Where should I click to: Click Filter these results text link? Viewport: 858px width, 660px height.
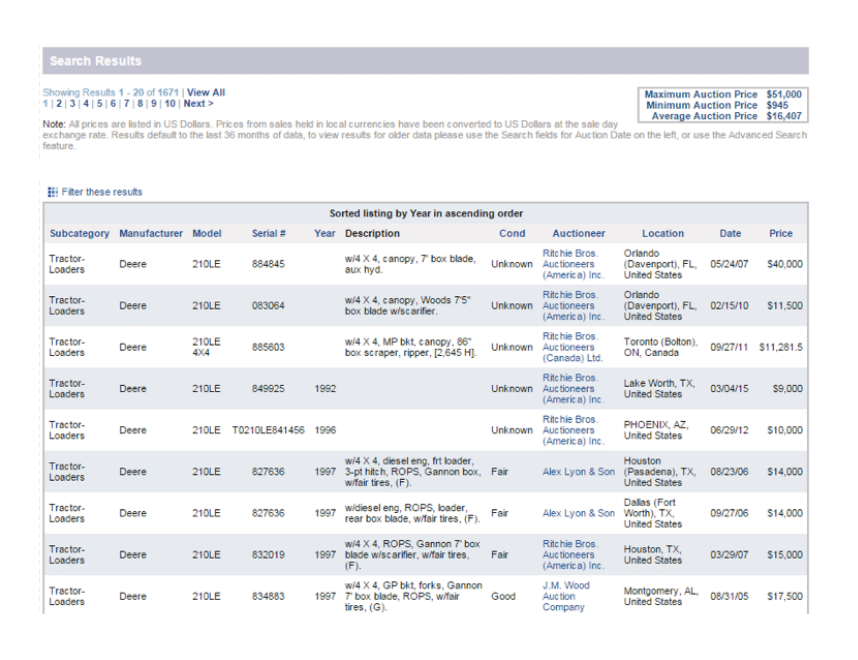point(102,192)
